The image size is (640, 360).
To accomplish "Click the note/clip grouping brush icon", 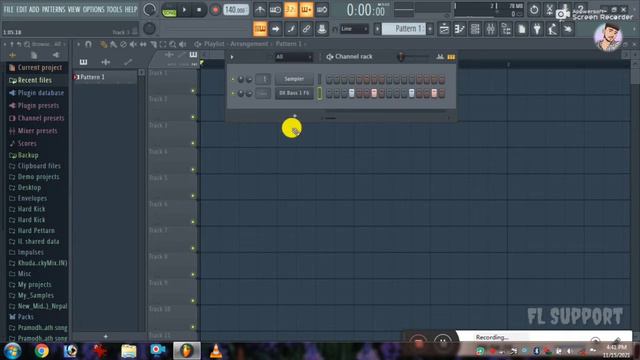I will click(291, 29).
